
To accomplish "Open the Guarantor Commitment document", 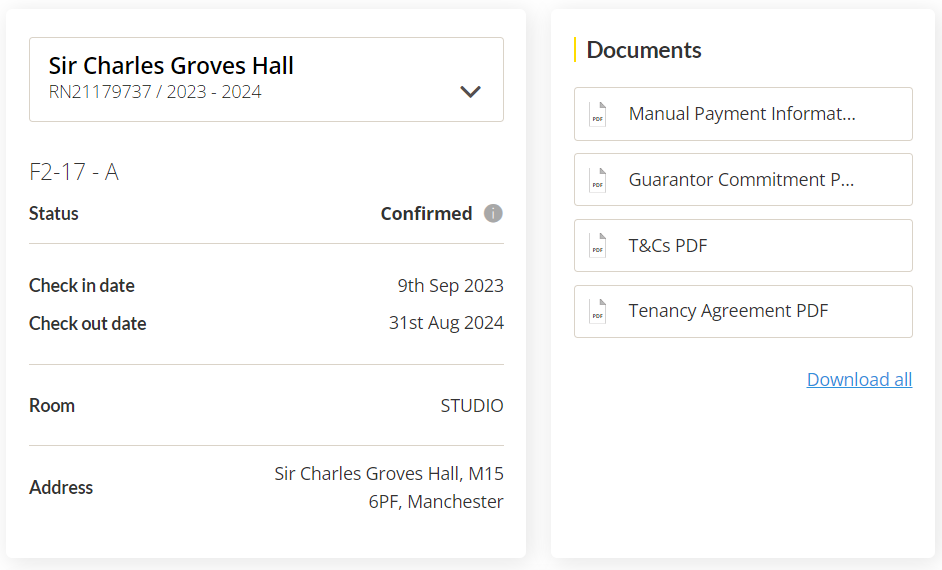I will [x=743, y=180].
